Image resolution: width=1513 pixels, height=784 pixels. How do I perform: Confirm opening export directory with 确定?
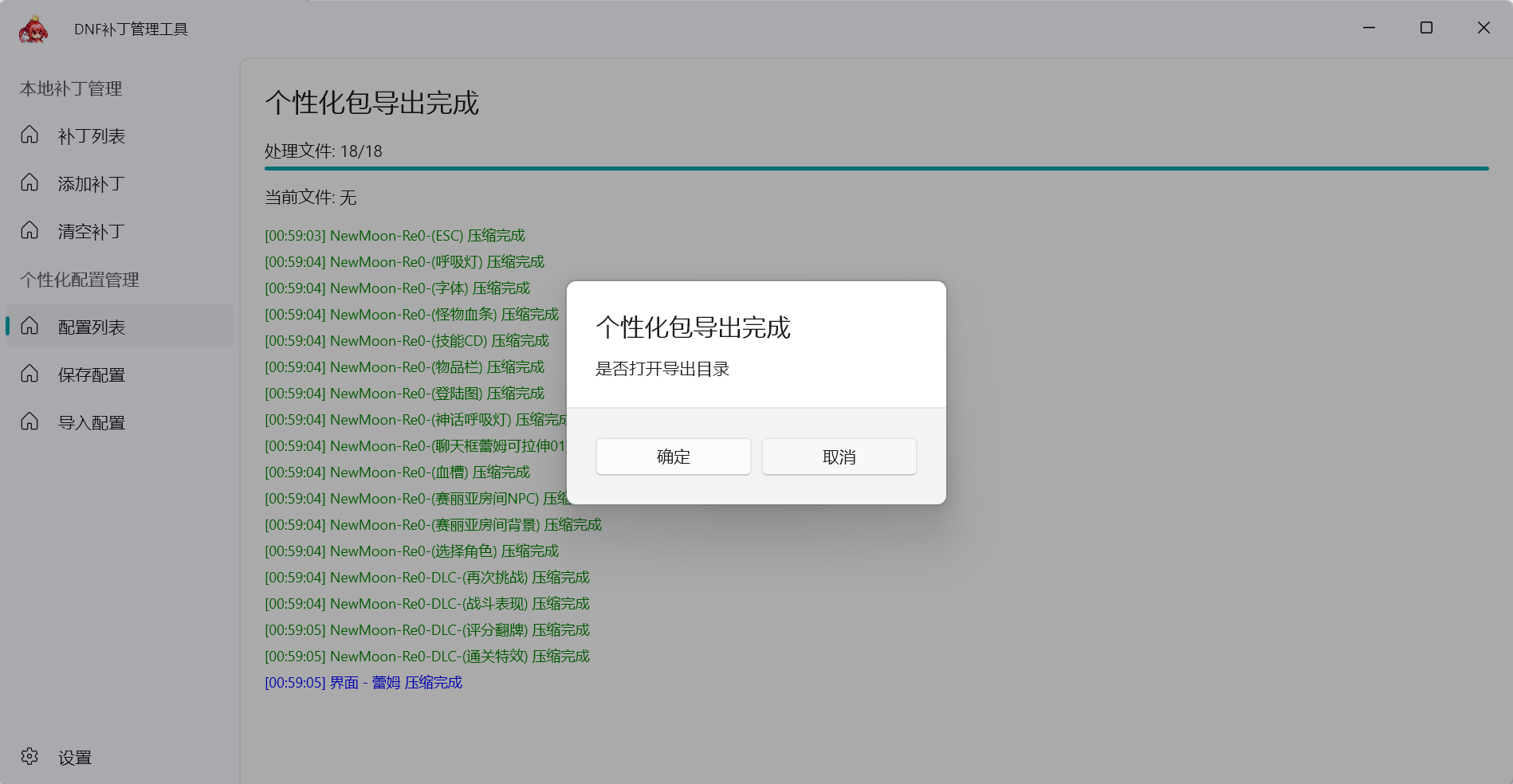coord(672,457)
